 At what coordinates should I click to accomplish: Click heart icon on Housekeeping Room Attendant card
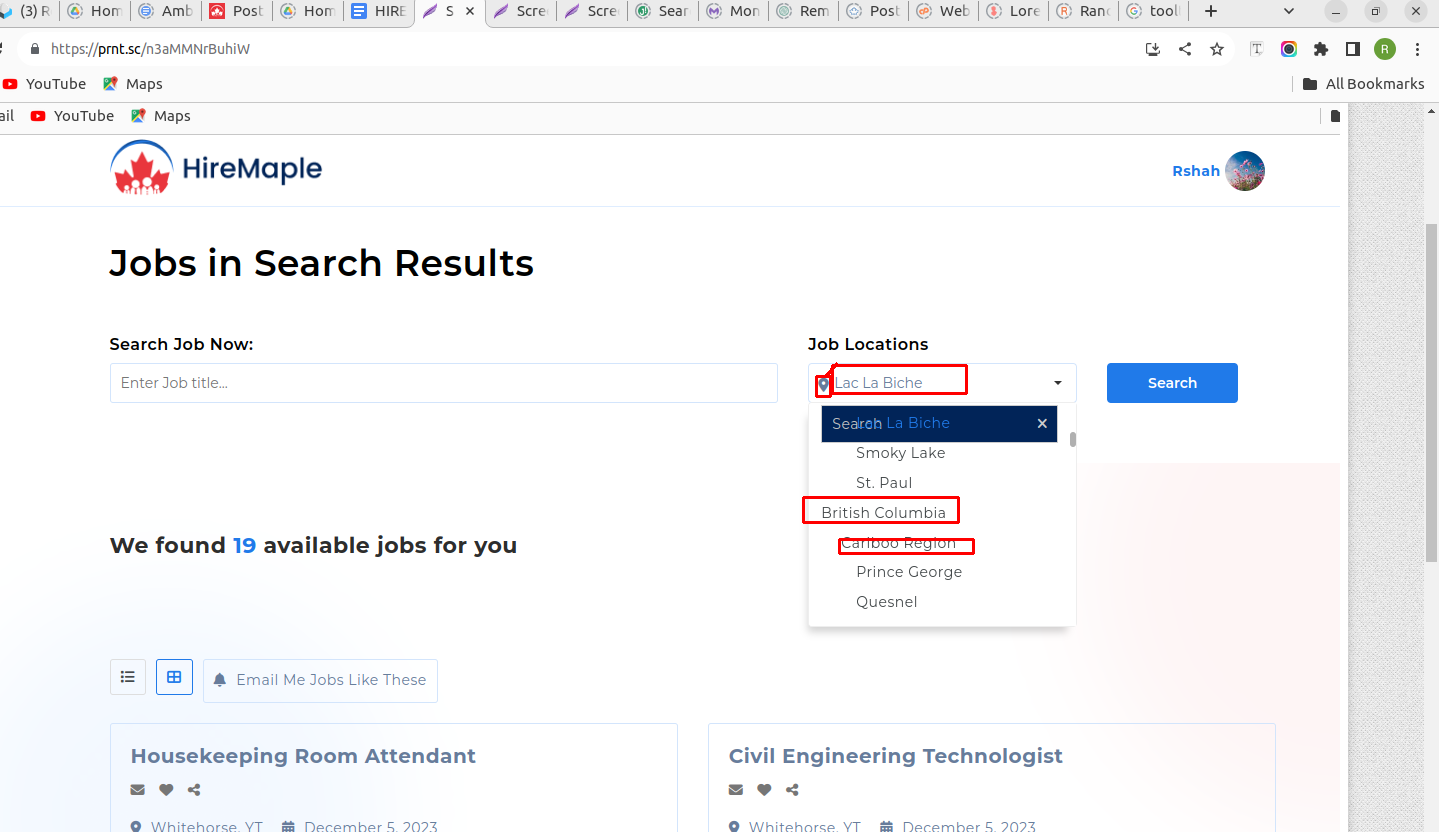point(166,790)
